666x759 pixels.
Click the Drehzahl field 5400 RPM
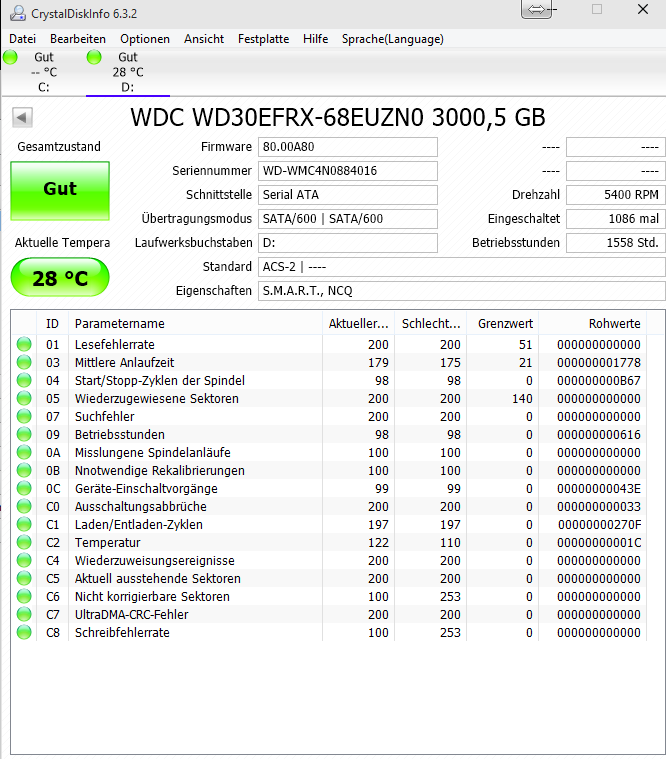616,195
